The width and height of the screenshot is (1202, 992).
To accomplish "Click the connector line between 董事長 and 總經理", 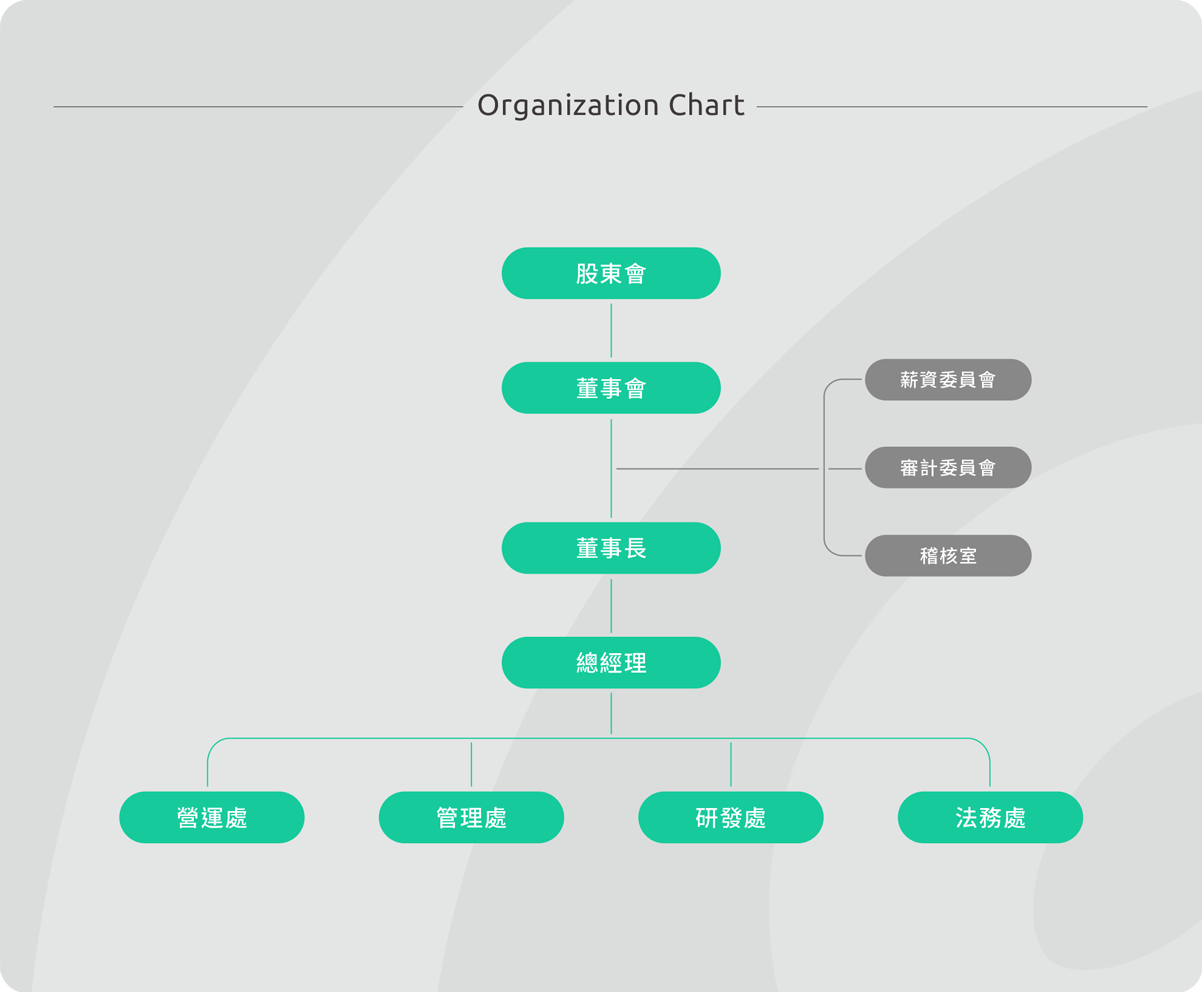I will click(611, 606).
